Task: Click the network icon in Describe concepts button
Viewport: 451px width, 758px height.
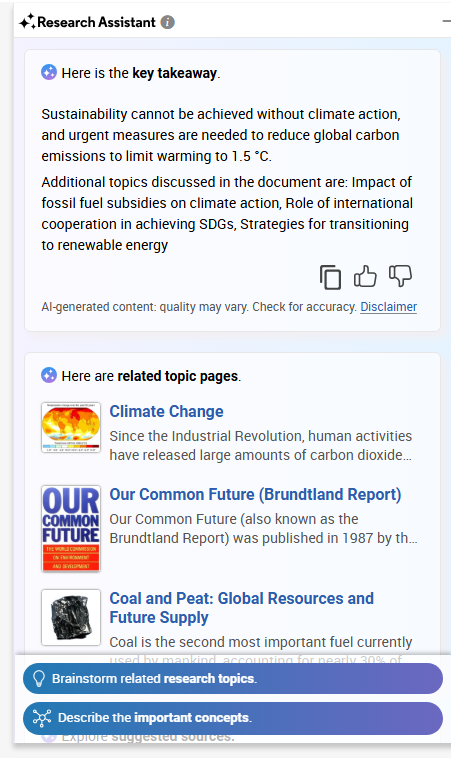Action: (42, 718)
